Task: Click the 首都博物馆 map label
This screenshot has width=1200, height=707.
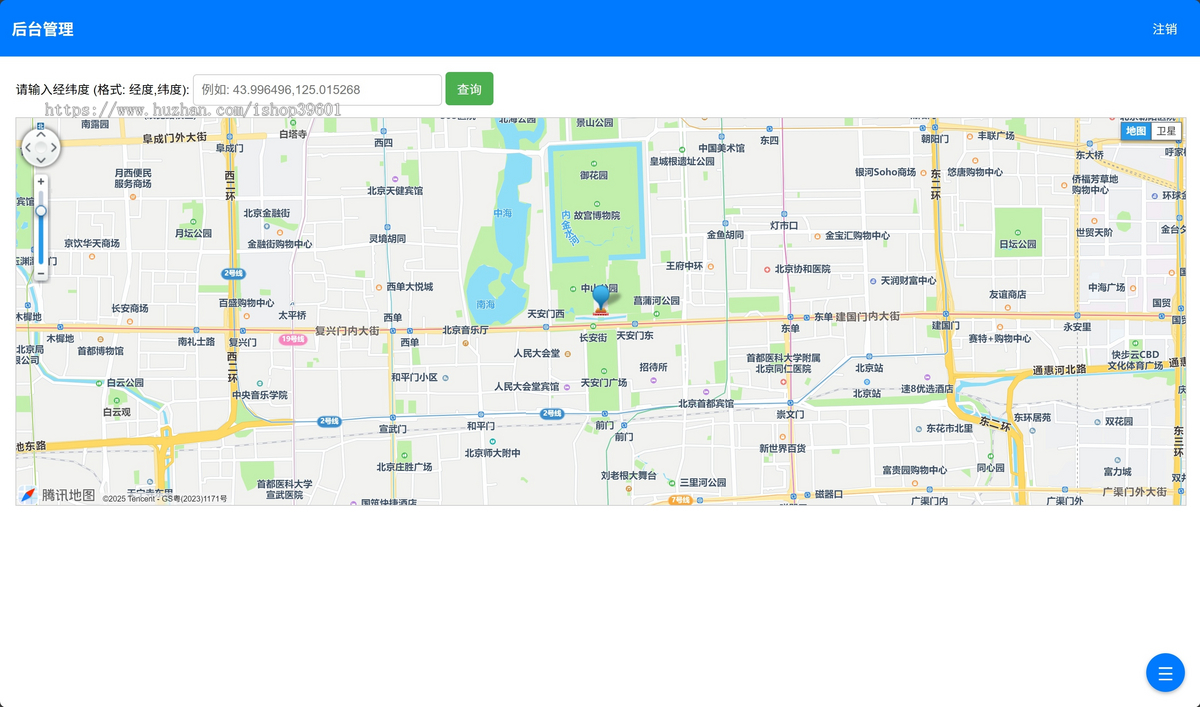Action: pos(100,351)
